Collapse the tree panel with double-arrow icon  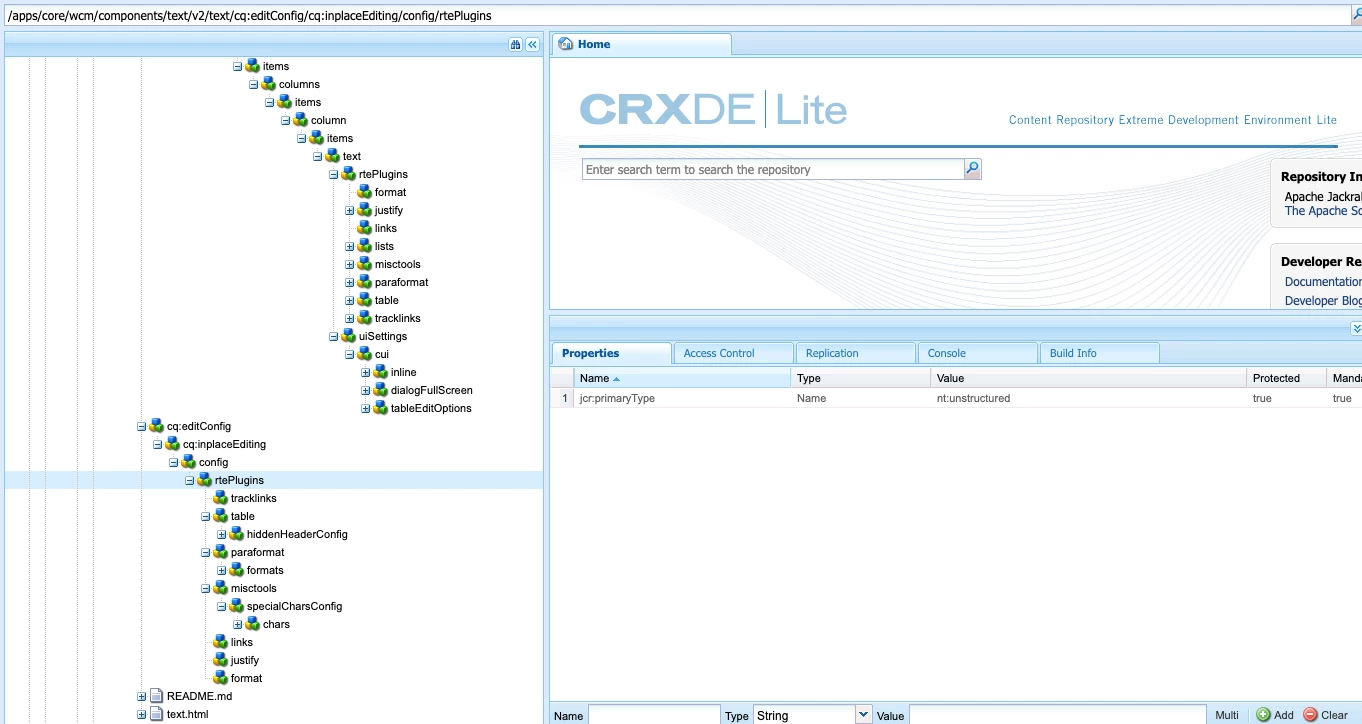533,45
